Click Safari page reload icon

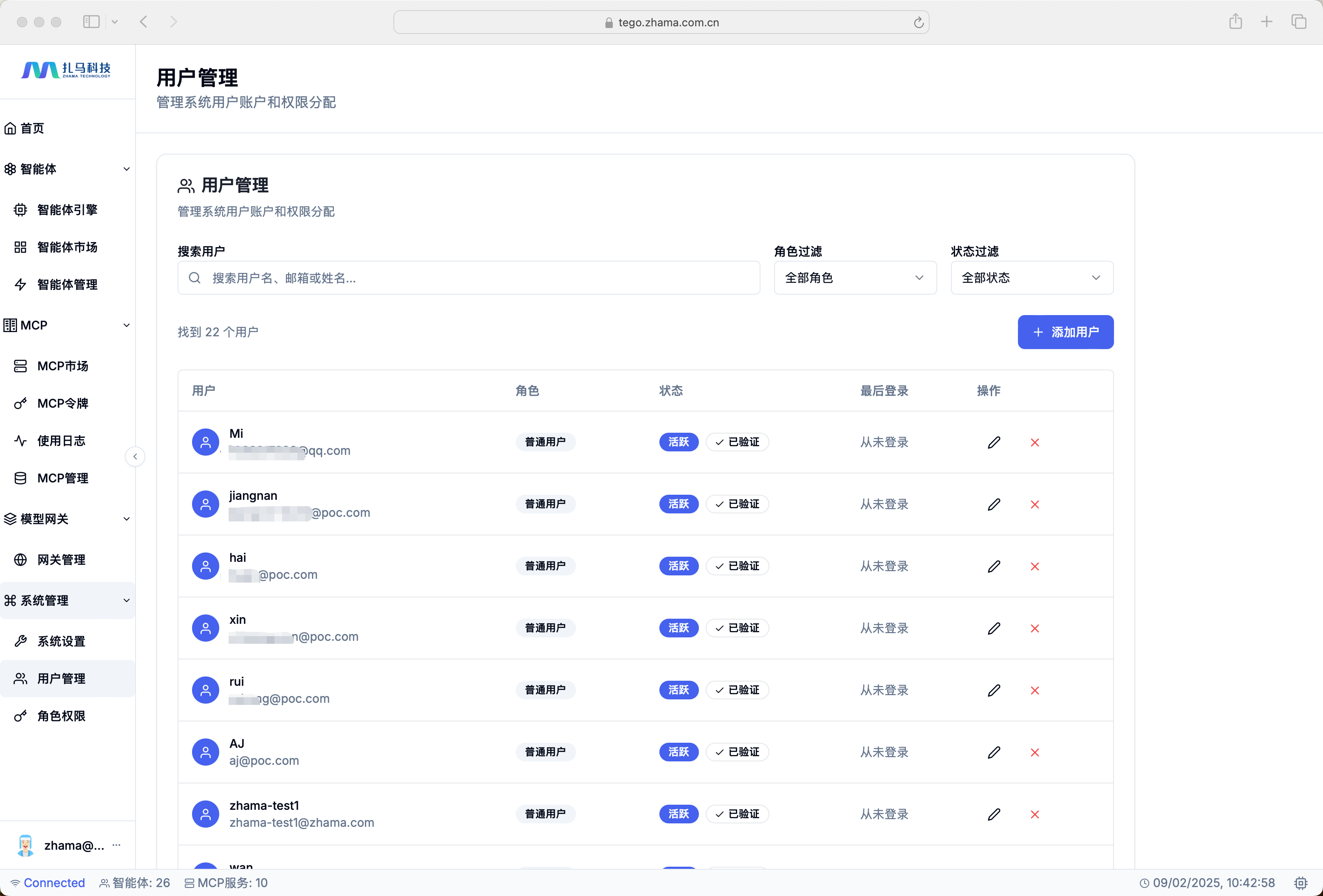pos(918,23)
